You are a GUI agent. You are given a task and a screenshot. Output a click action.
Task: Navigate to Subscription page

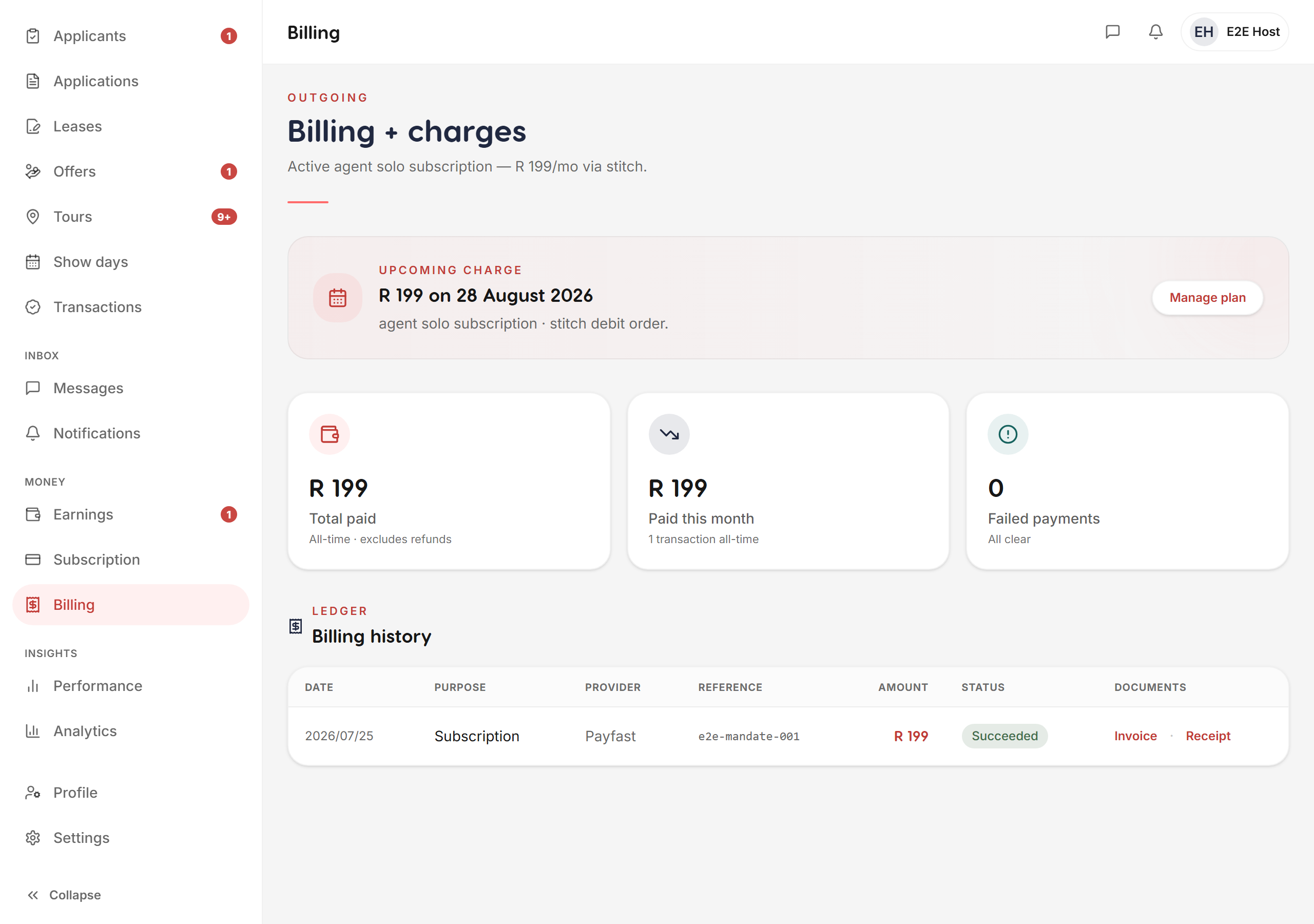(131, 560)
